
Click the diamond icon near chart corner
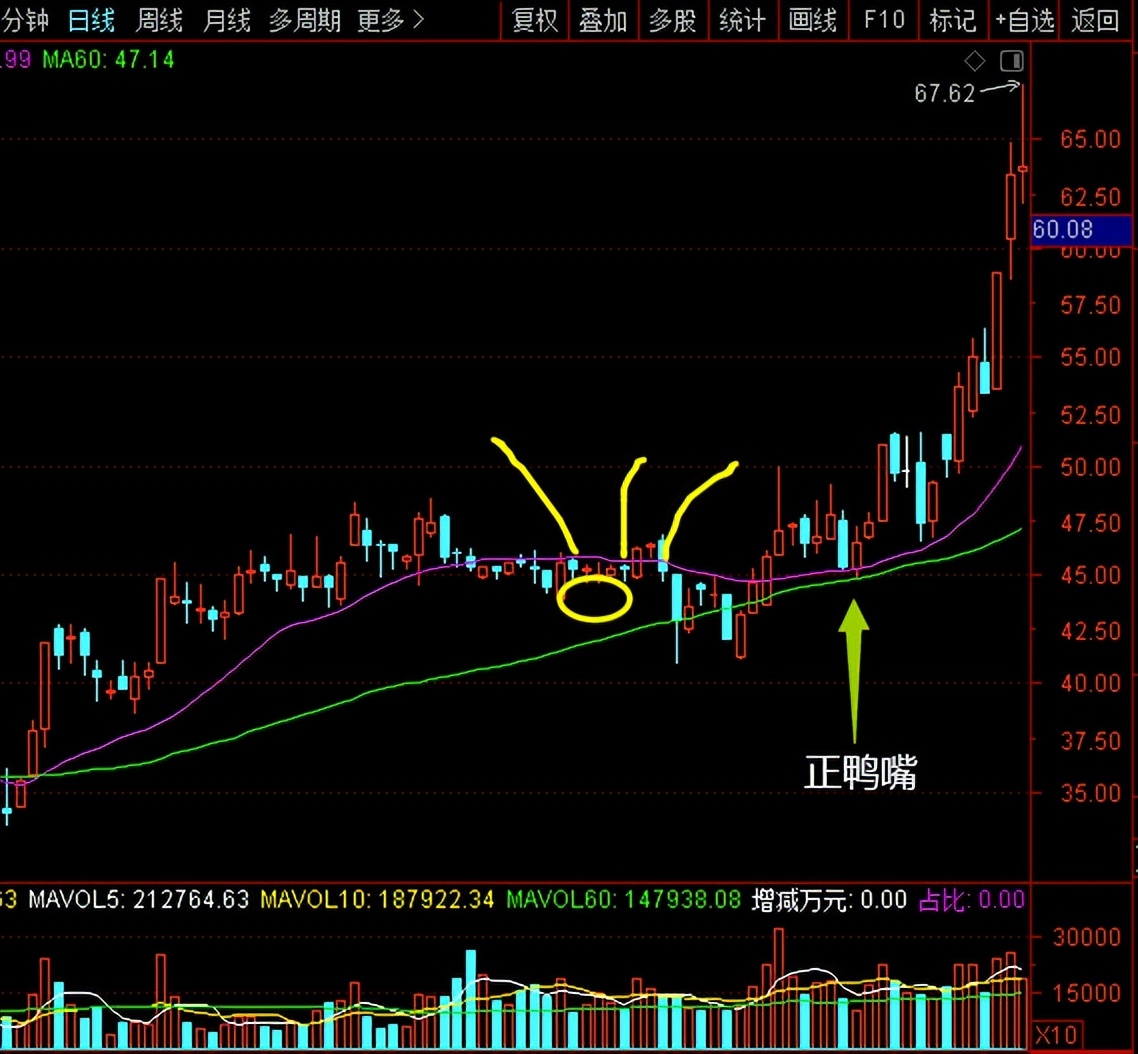tap(975, 61)
